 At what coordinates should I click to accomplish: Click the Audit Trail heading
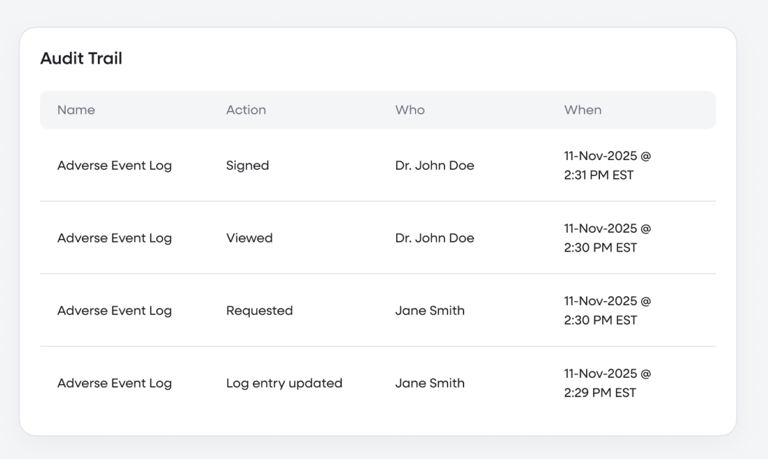click(x=81, y=59)
